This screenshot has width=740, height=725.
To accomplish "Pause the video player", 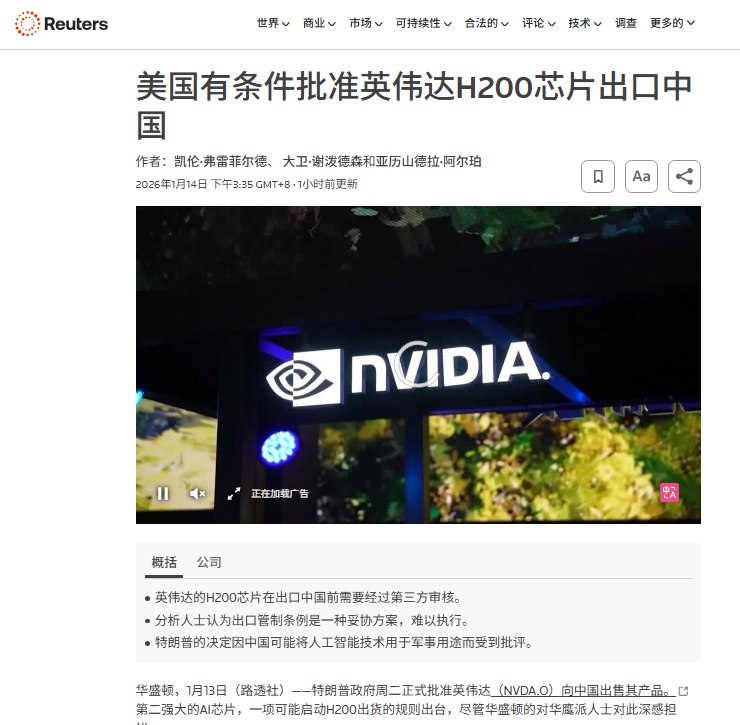I will pos(163,494).
